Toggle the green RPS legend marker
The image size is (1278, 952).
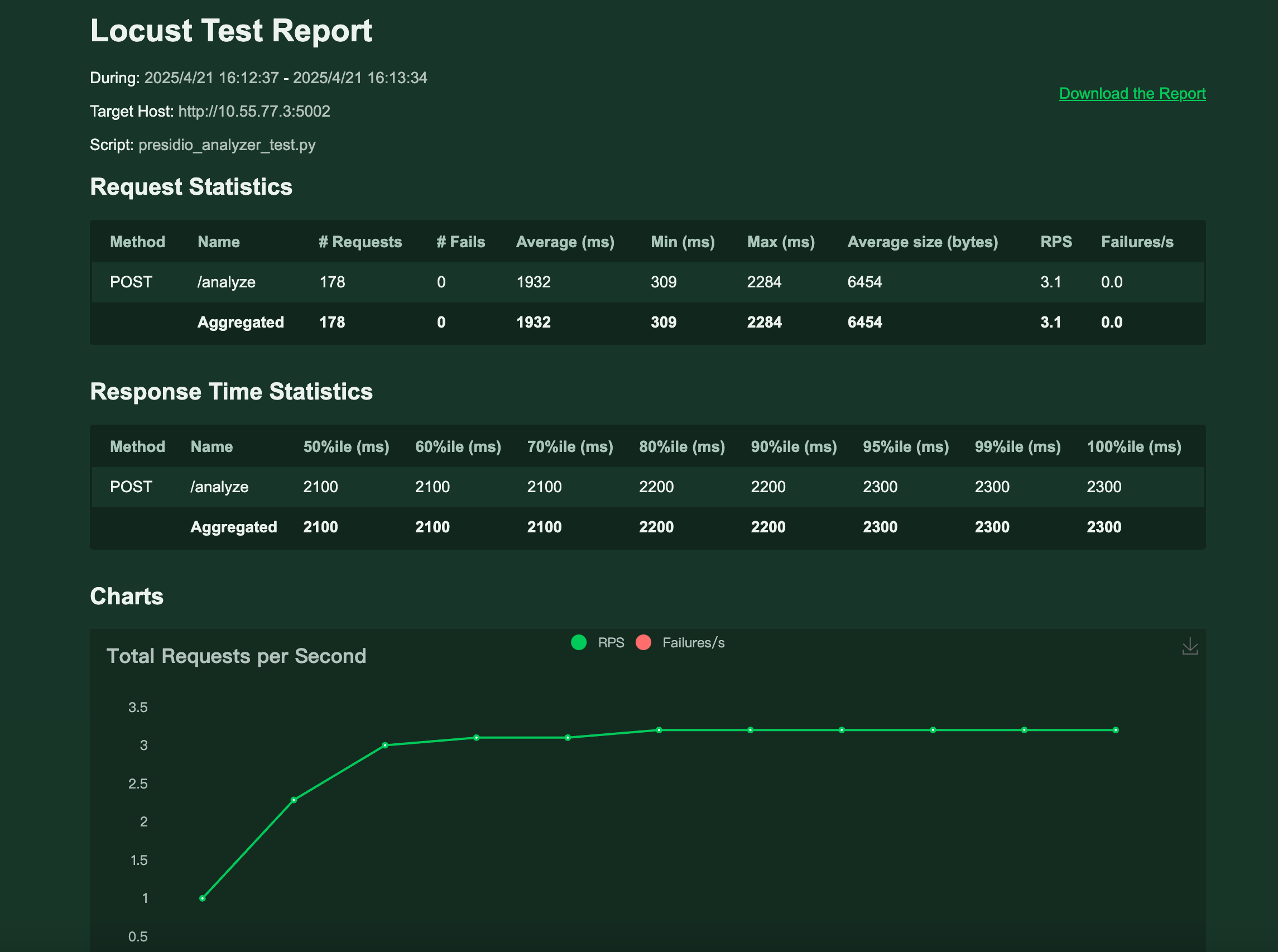pos(579,642)
